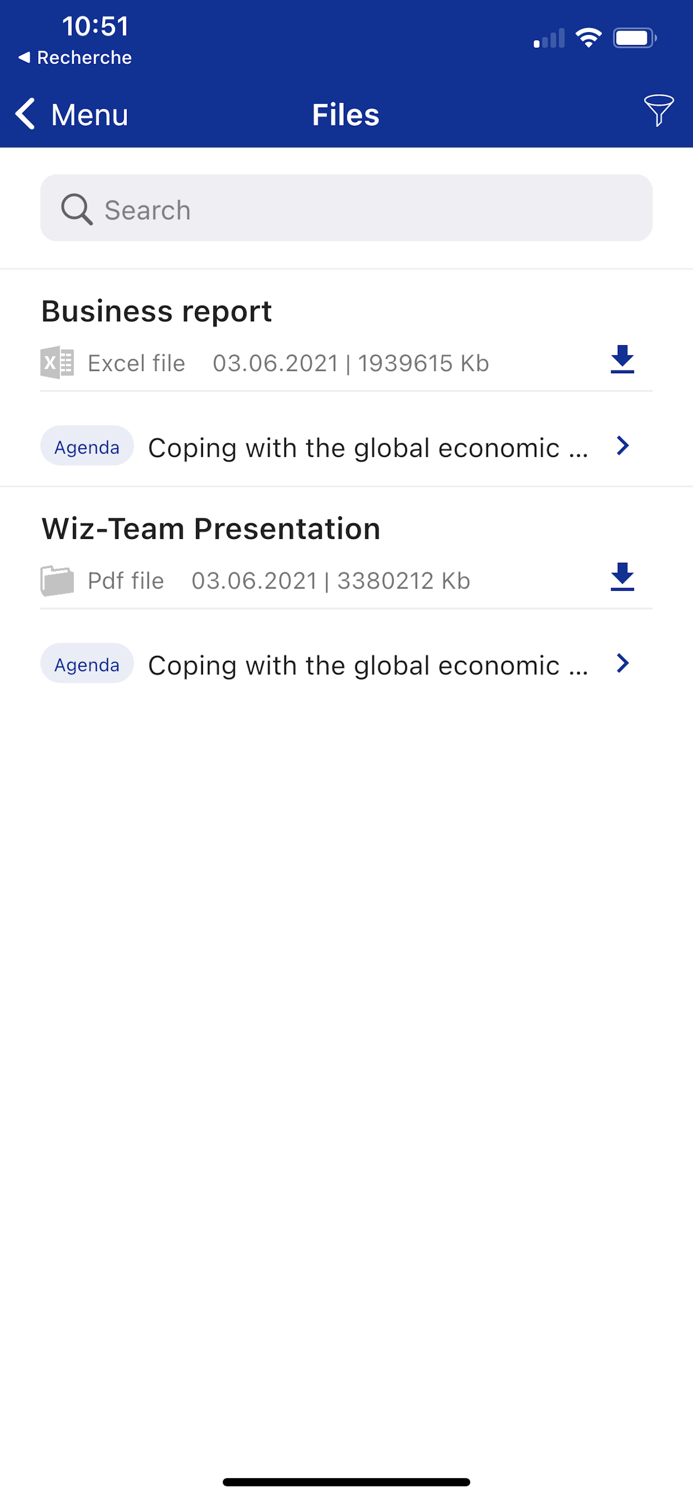The height and width of the screenshot is (1500, 693).
Task: Select the Files tab title
Action: pos(346,114)
